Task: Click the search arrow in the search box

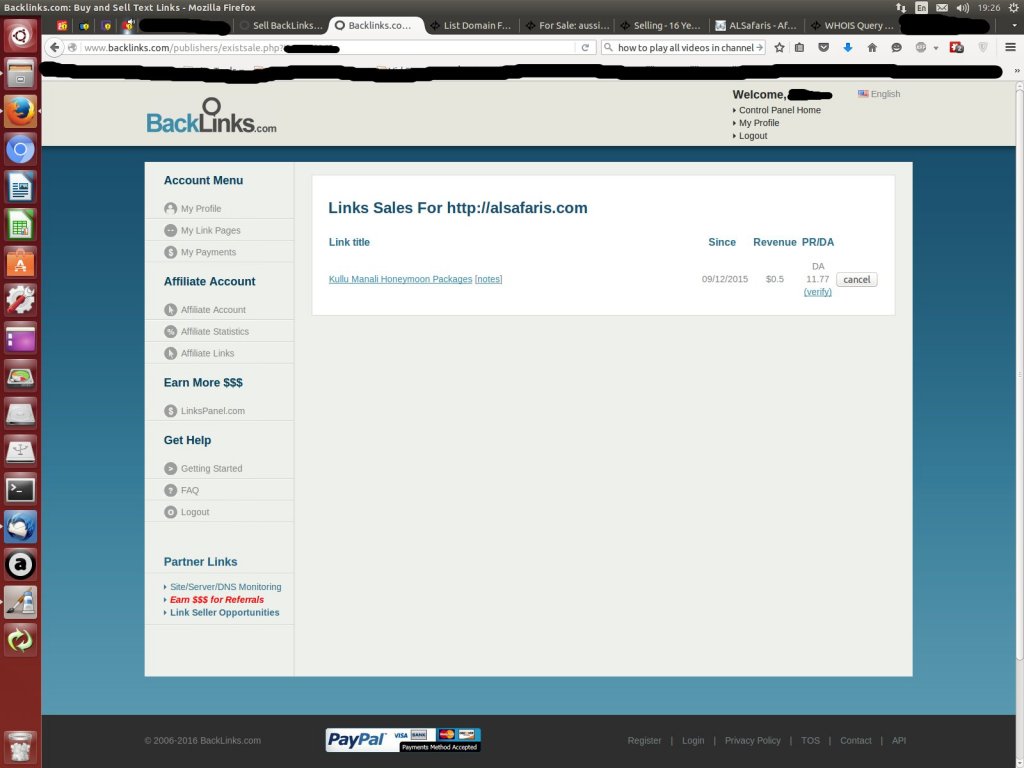Action: point(760,48)
